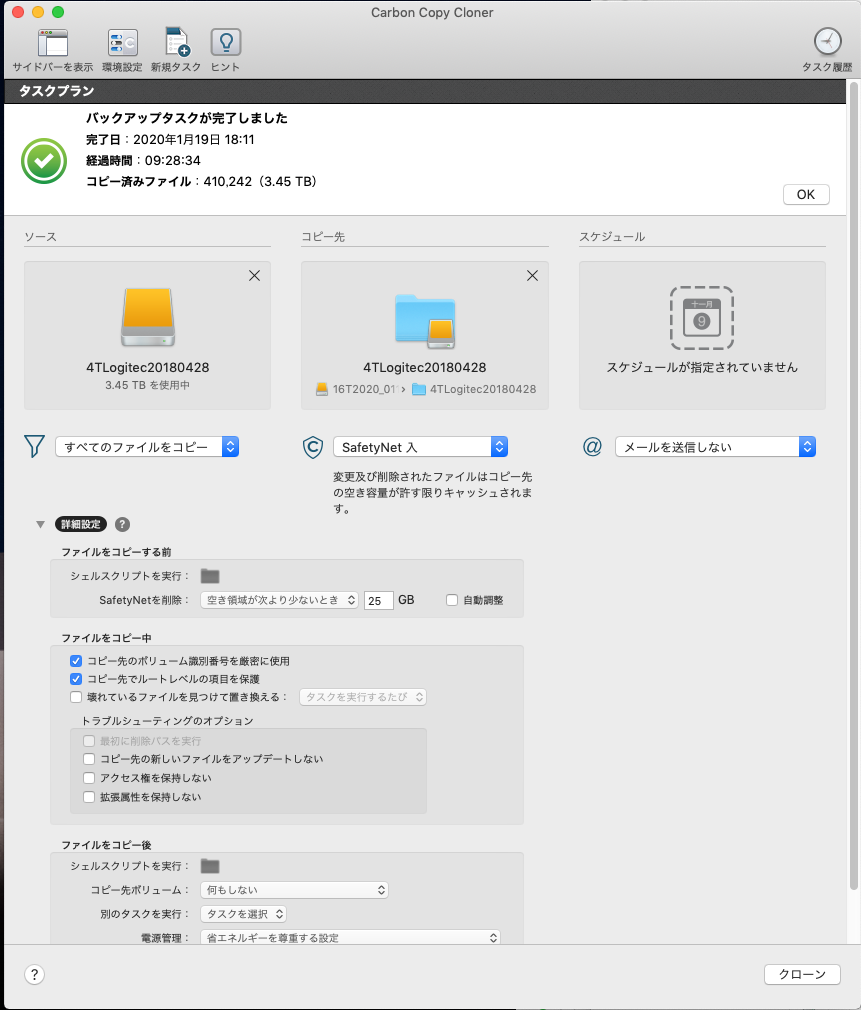The height and width of the screenshot is (1010, 861).
Task: Open the 電源管理 省エネルギー dropdown
Action: (350, 938)
